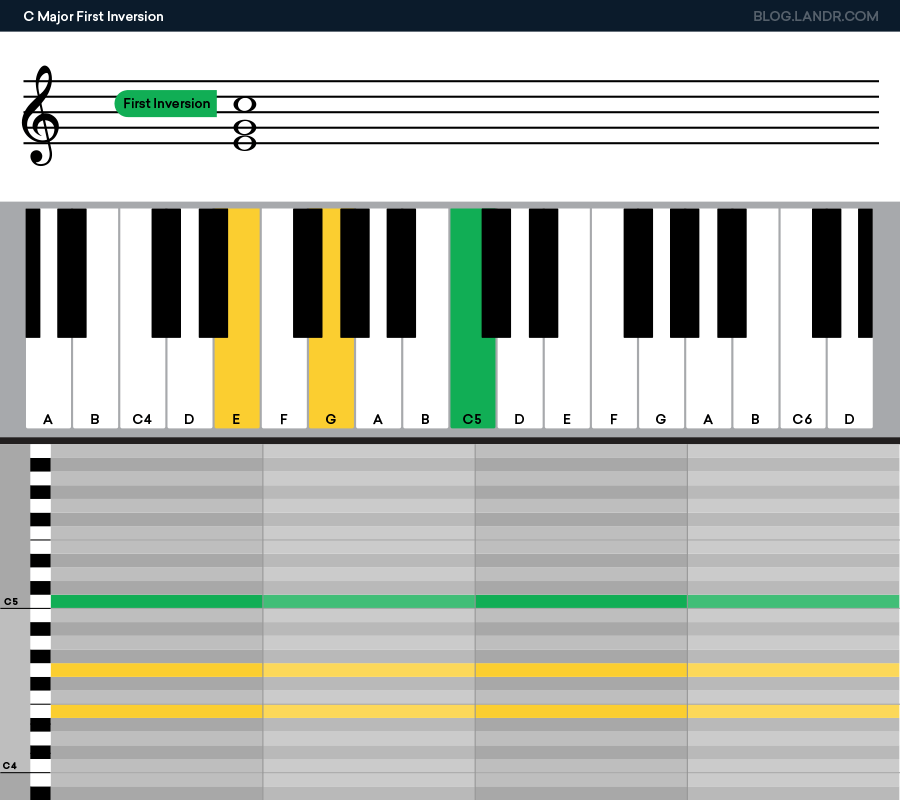Select lower yellow E note in second bar
900x800 pixels.
(x=369, y=711)
